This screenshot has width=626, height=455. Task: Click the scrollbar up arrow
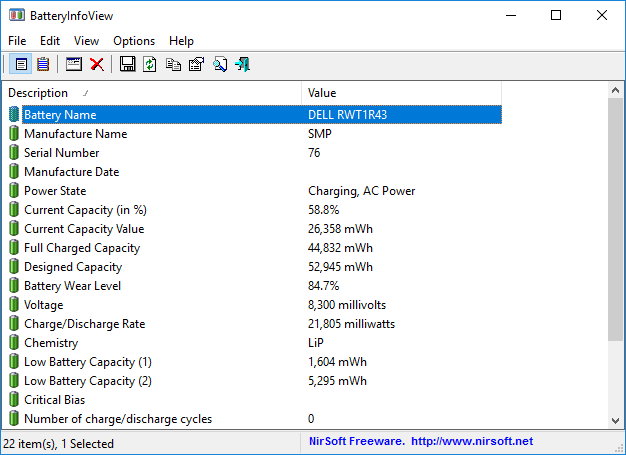pyautogui.click(x=615, y=91)
